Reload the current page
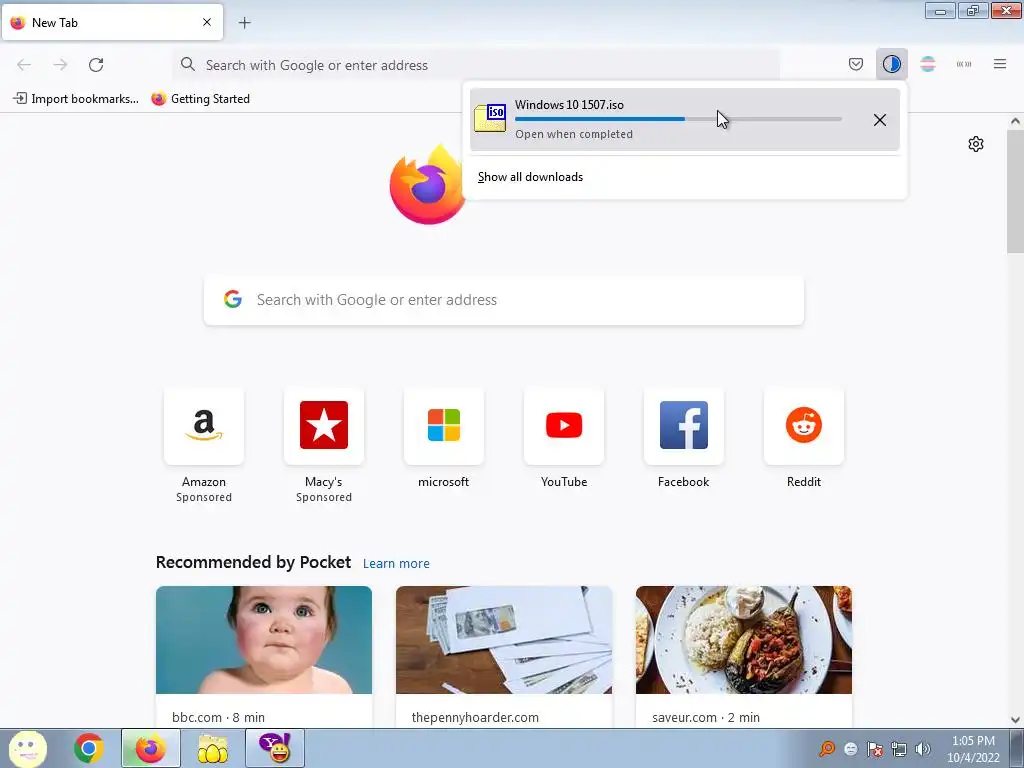Viewport: 1024px width, 768px height. (96, 65)
